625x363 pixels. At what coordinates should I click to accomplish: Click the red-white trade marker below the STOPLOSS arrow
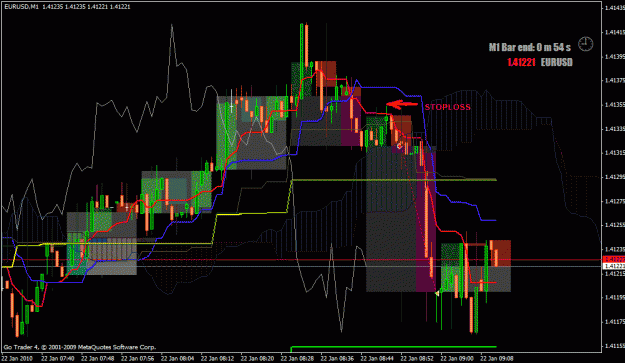[x=399, y=146]
